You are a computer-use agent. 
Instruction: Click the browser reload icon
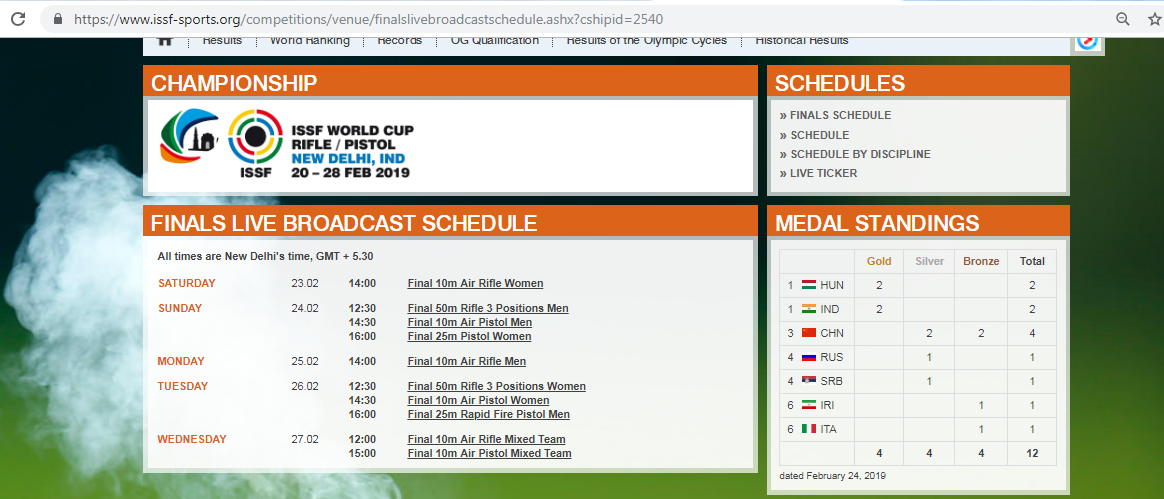click(x=18, y=19)
